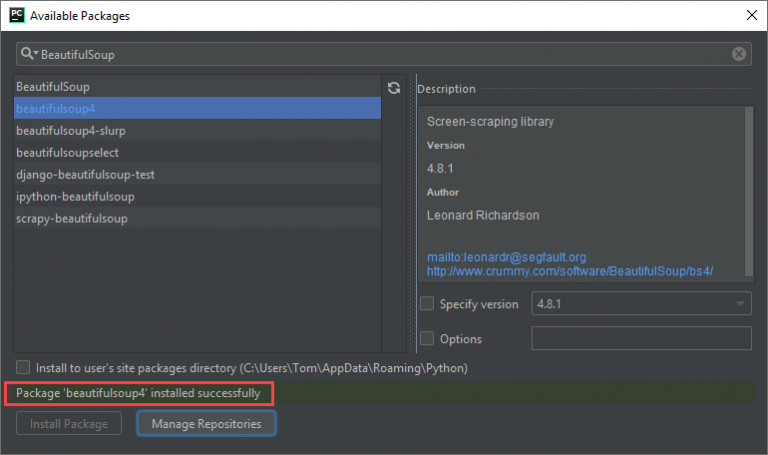Click the description panel scrollbar
The image size is (768, 455).
pos(749,191)
